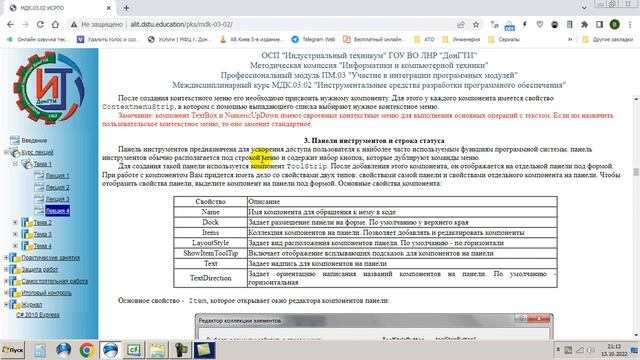Open the C# 2010 Express link
The height and width of the screenshot is (360, 640).
38,315
